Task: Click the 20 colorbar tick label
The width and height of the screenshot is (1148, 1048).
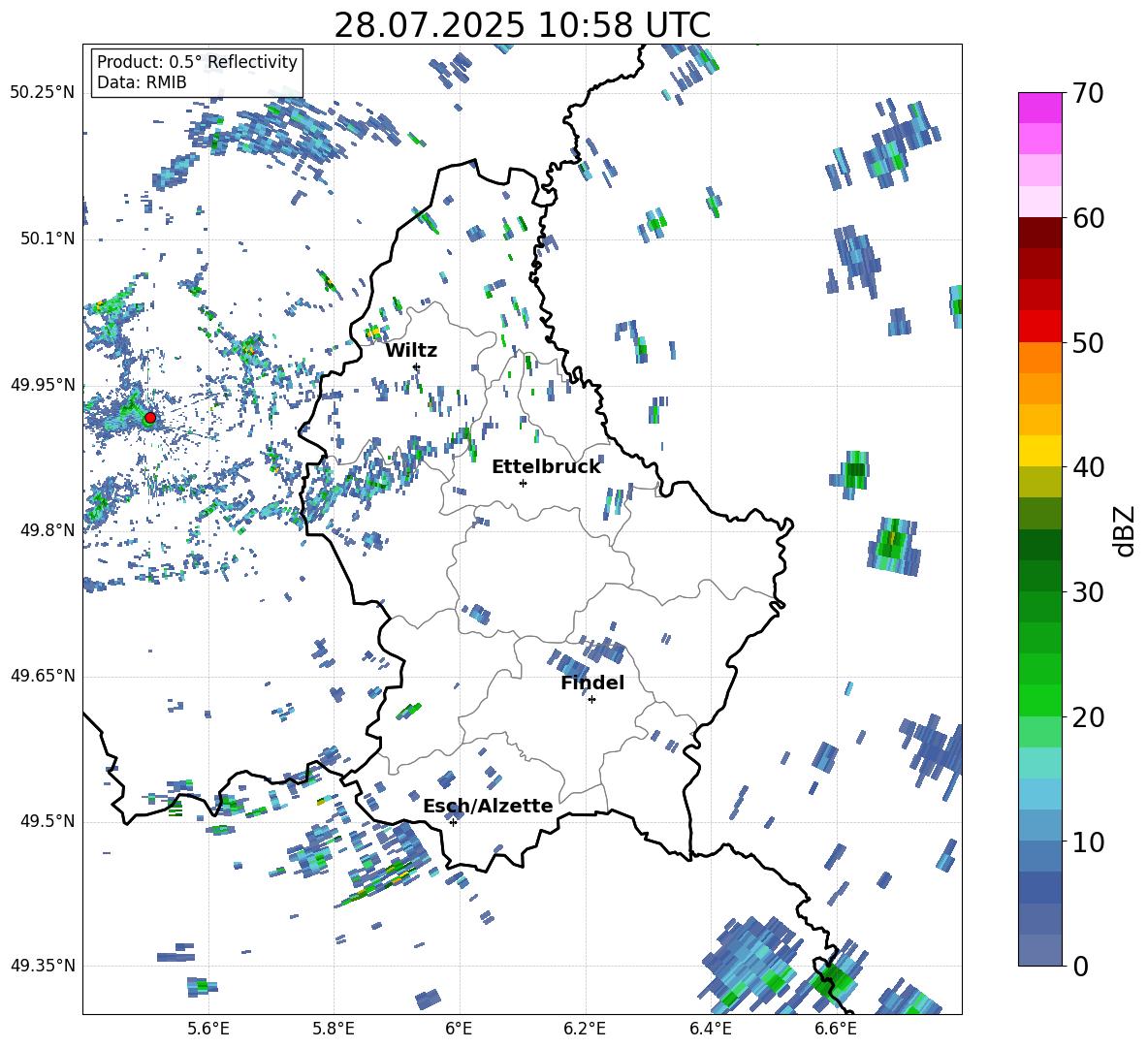Action: [x=1088, y=716]
